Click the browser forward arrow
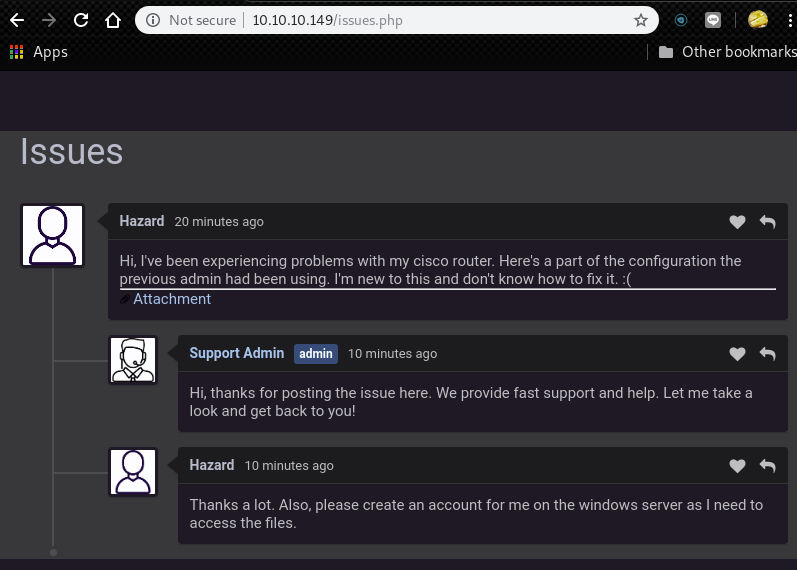Screen dimensions: 797x570 coord(49,20)
